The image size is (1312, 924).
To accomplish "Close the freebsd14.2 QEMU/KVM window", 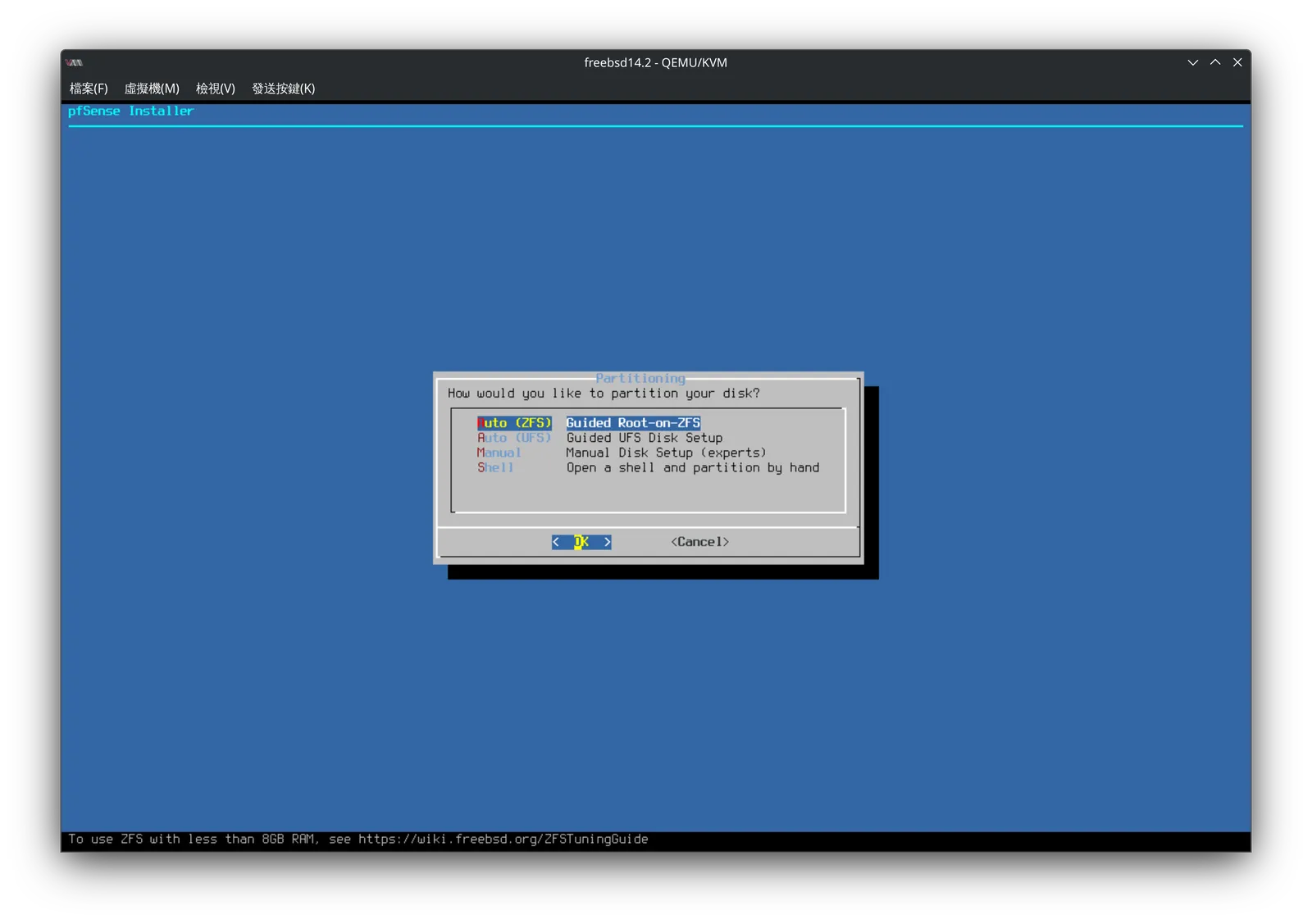I will coord(1237,62).
